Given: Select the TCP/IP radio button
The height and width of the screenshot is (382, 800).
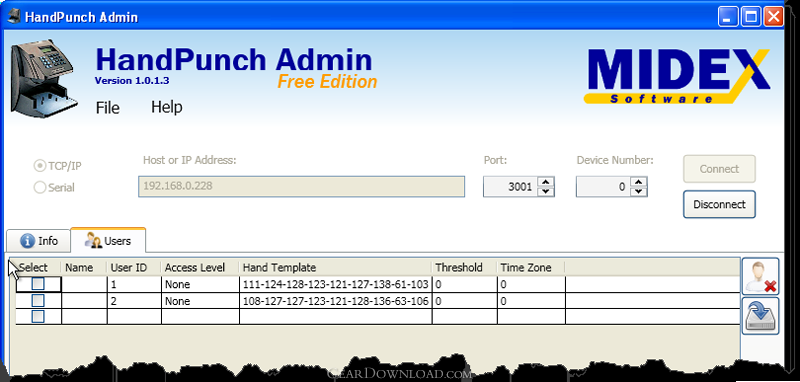Looking at the screenshot, I should tap(39, 166).
